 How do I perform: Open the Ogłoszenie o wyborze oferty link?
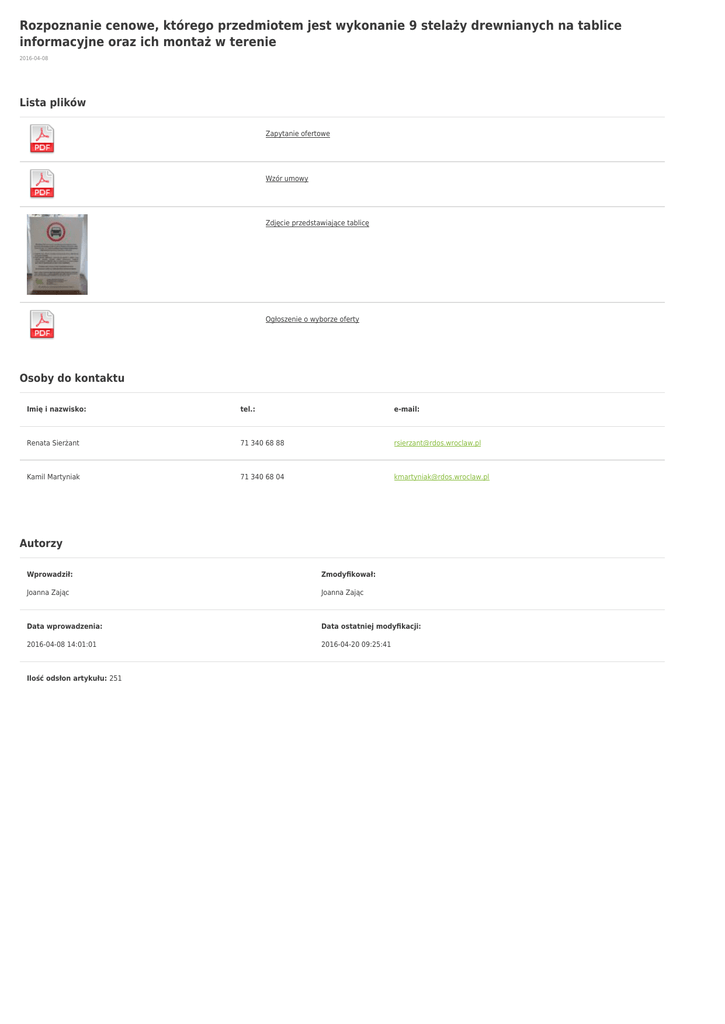click(312, 319)
